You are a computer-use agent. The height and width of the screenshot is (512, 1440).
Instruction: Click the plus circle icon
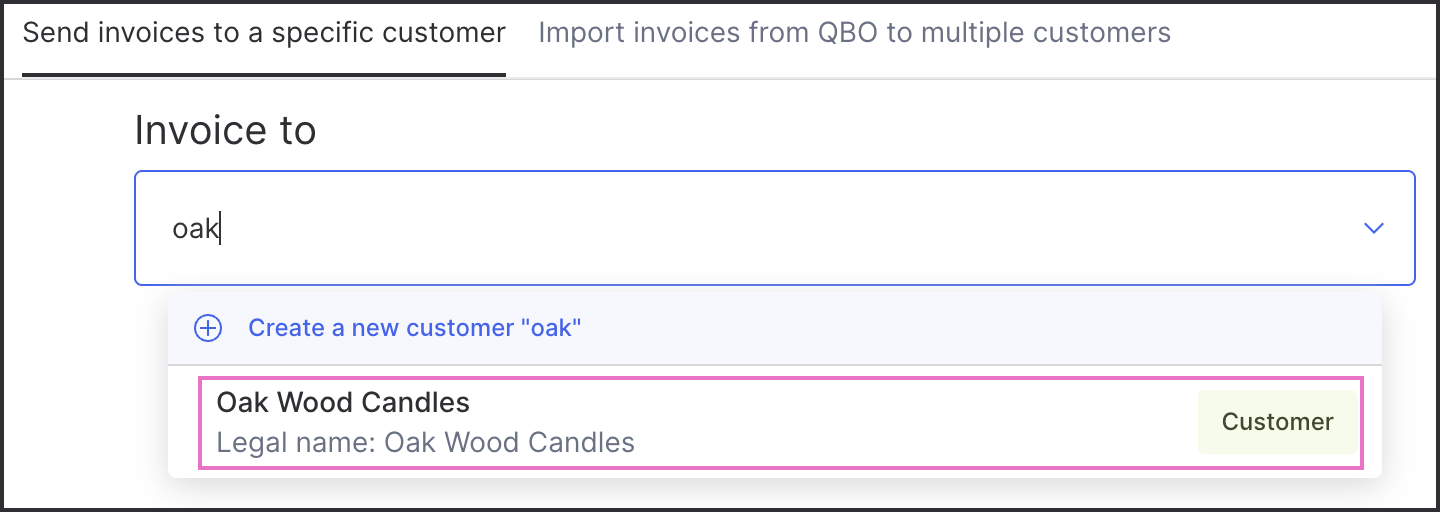[208, 328]
